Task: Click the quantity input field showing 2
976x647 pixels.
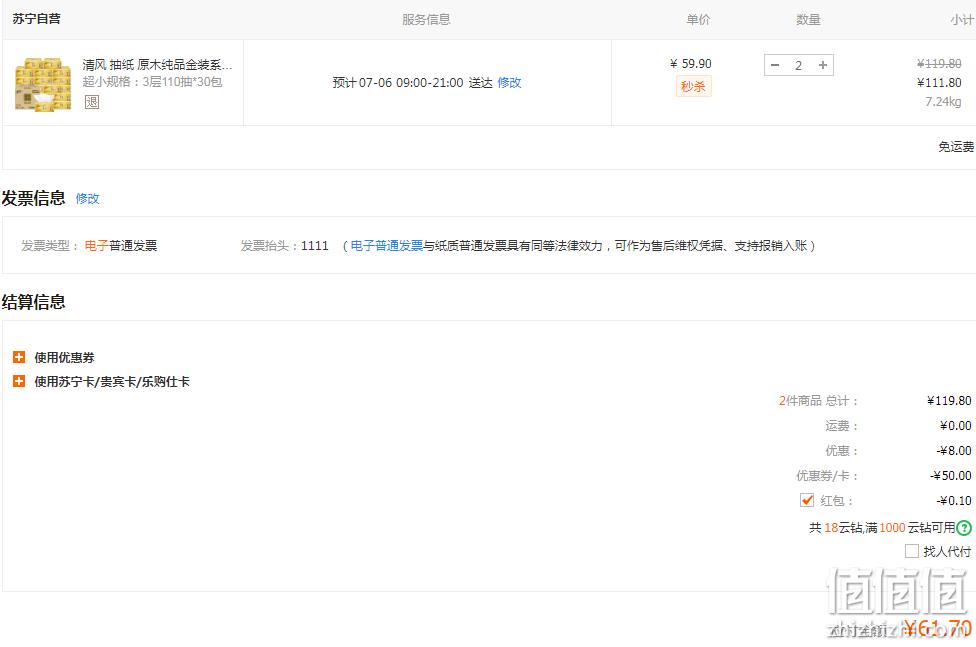Action: 799,65
